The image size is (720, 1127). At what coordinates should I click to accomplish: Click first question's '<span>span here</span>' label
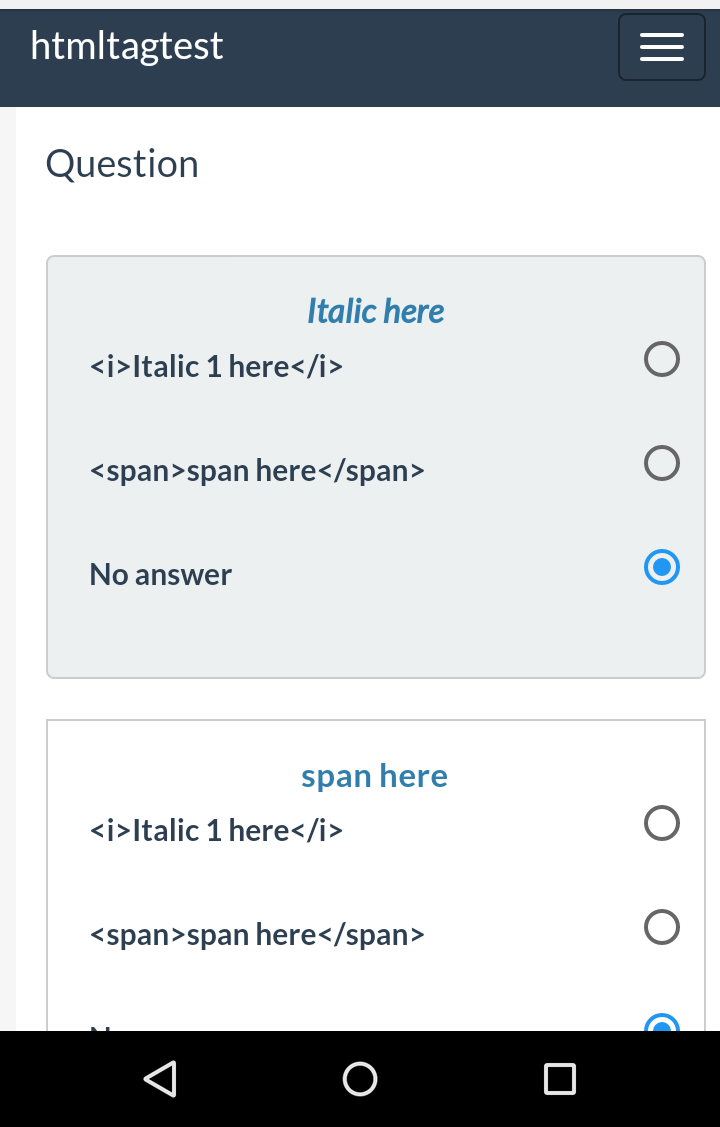click(257, 471)
